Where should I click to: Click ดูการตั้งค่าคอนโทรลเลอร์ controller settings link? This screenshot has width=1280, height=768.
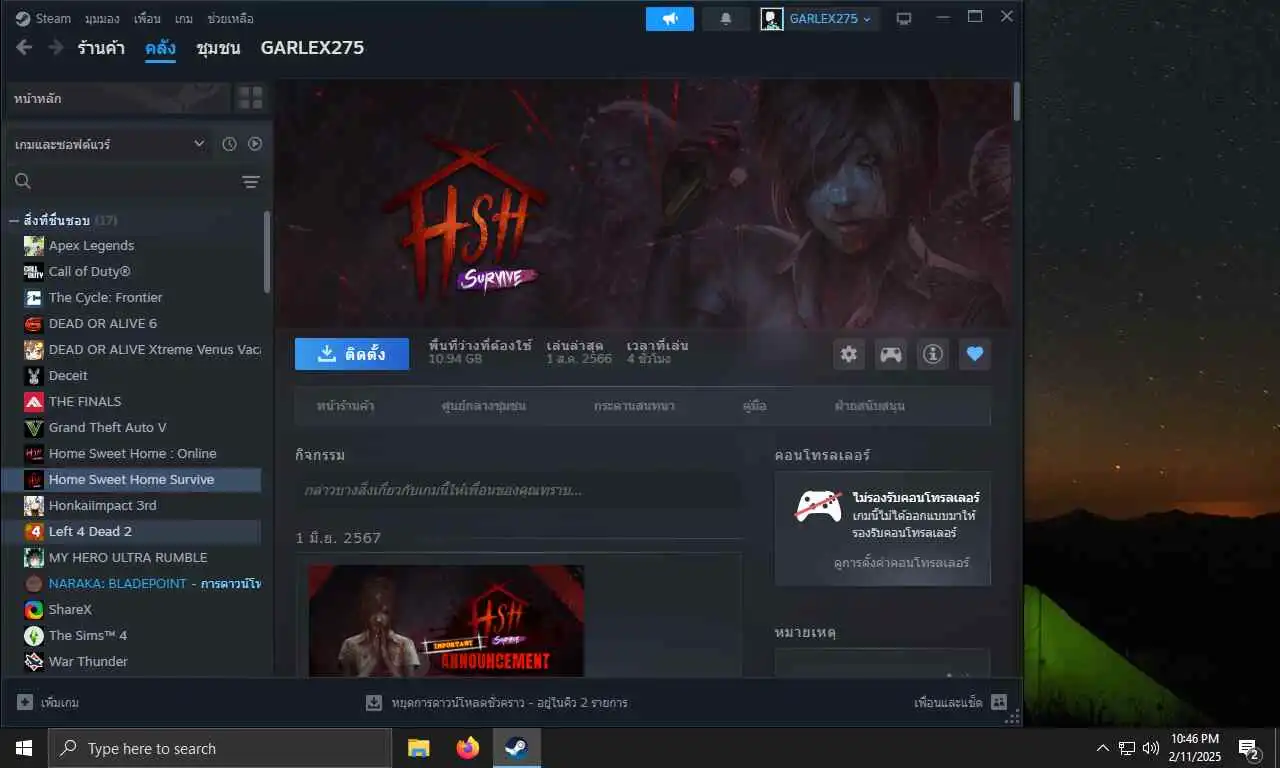902,563
